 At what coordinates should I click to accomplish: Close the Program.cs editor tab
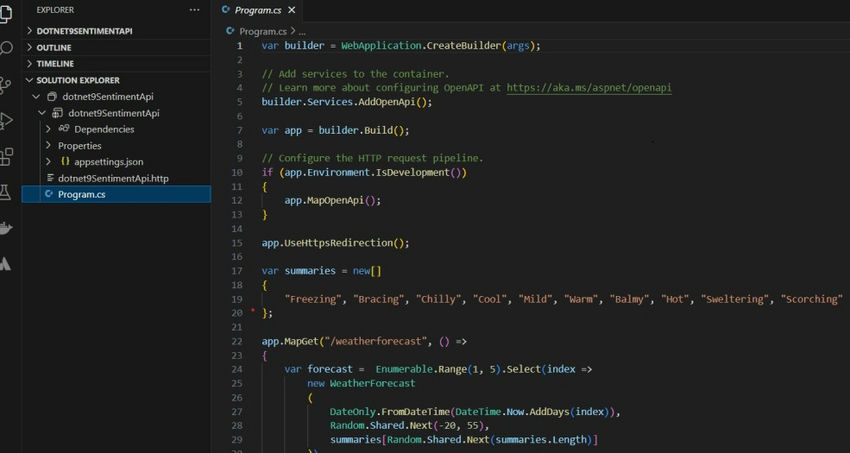tap(292, 10)
